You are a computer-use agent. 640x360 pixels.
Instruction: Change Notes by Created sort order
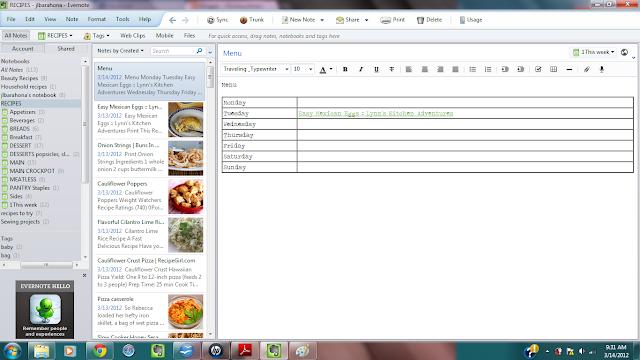(x=120, y=51)
